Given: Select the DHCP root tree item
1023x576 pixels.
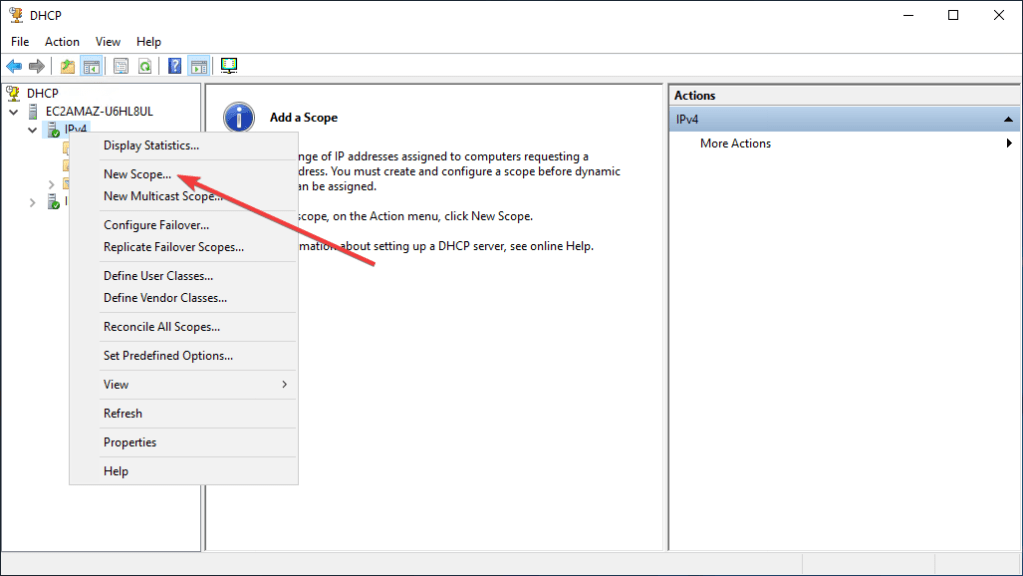Looking at the screenshot, I should (42, 93).
